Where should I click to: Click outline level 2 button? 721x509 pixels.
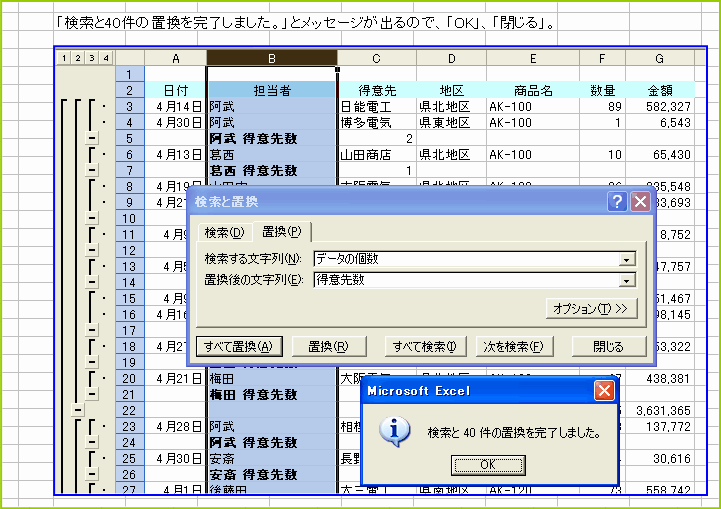(78, 58)
